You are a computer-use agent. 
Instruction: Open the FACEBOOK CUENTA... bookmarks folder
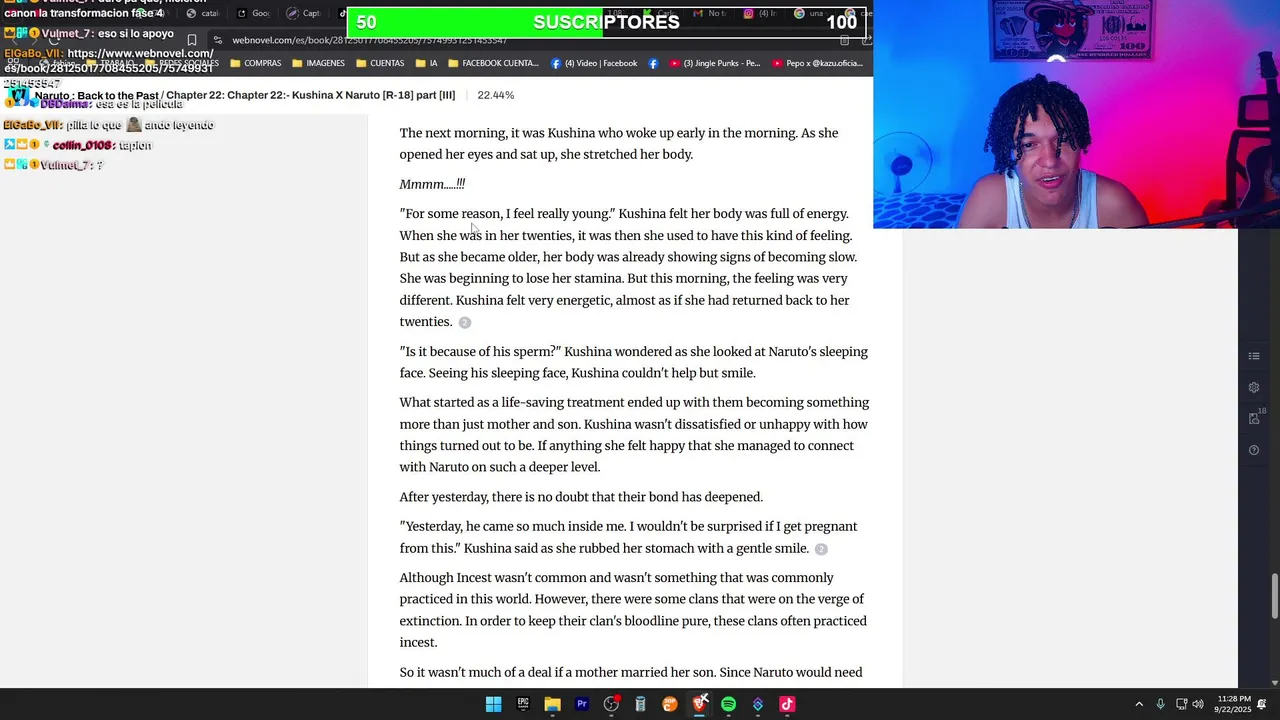(x=494, y=63)
